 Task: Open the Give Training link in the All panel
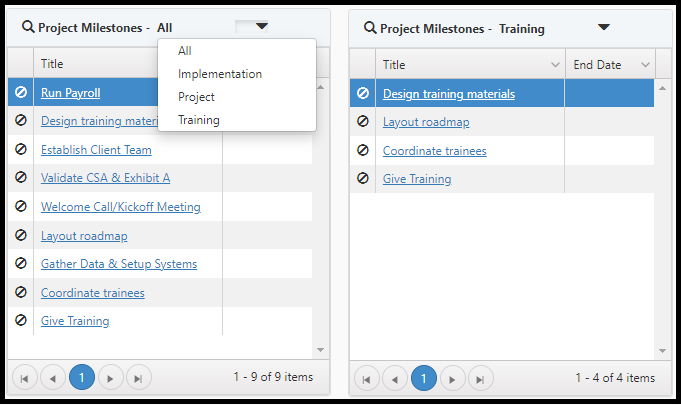75,321
